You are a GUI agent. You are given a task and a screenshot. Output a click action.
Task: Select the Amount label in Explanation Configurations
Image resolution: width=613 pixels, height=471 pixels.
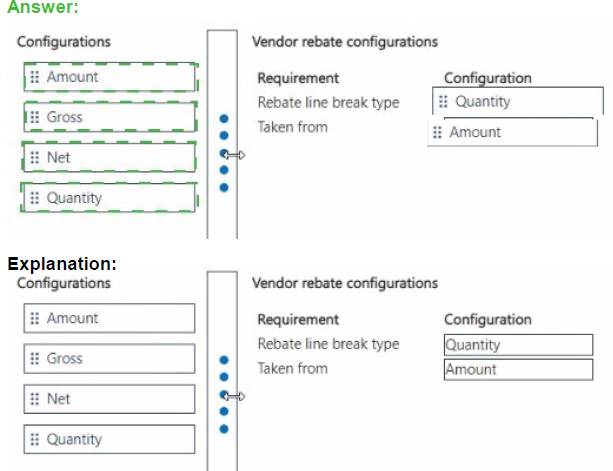click(72, 319)
